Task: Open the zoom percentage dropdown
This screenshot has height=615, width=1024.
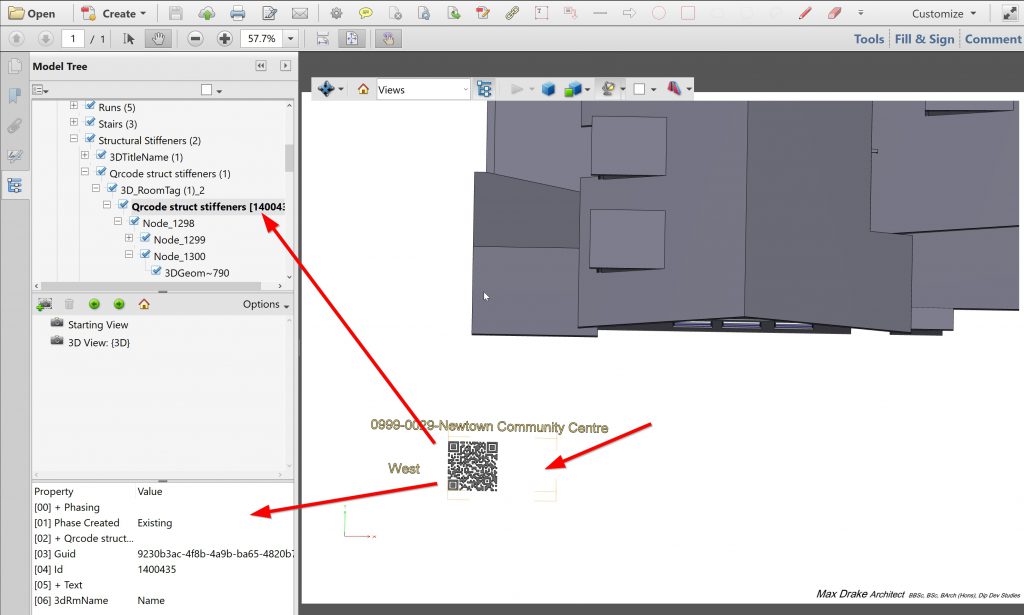Action: pyautogui.click(x=291, y=39)
